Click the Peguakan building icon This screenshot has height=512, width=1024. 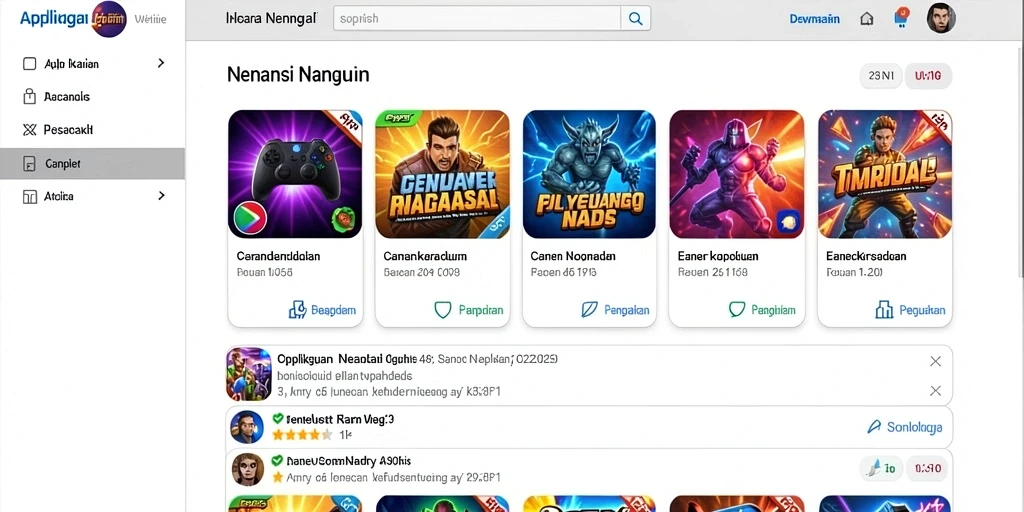884,310
